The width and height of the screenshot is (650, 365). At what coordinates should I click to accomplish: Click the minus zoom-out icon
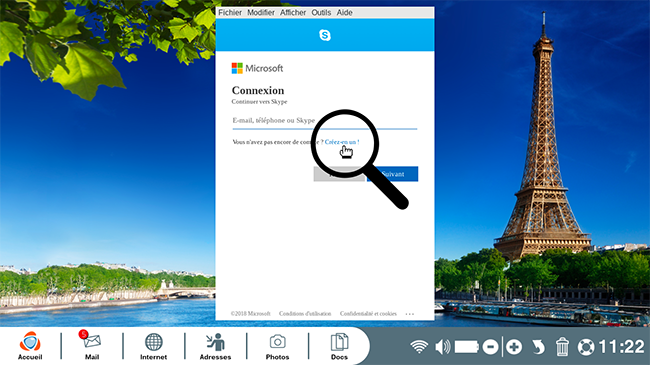(x=490, y=347)
